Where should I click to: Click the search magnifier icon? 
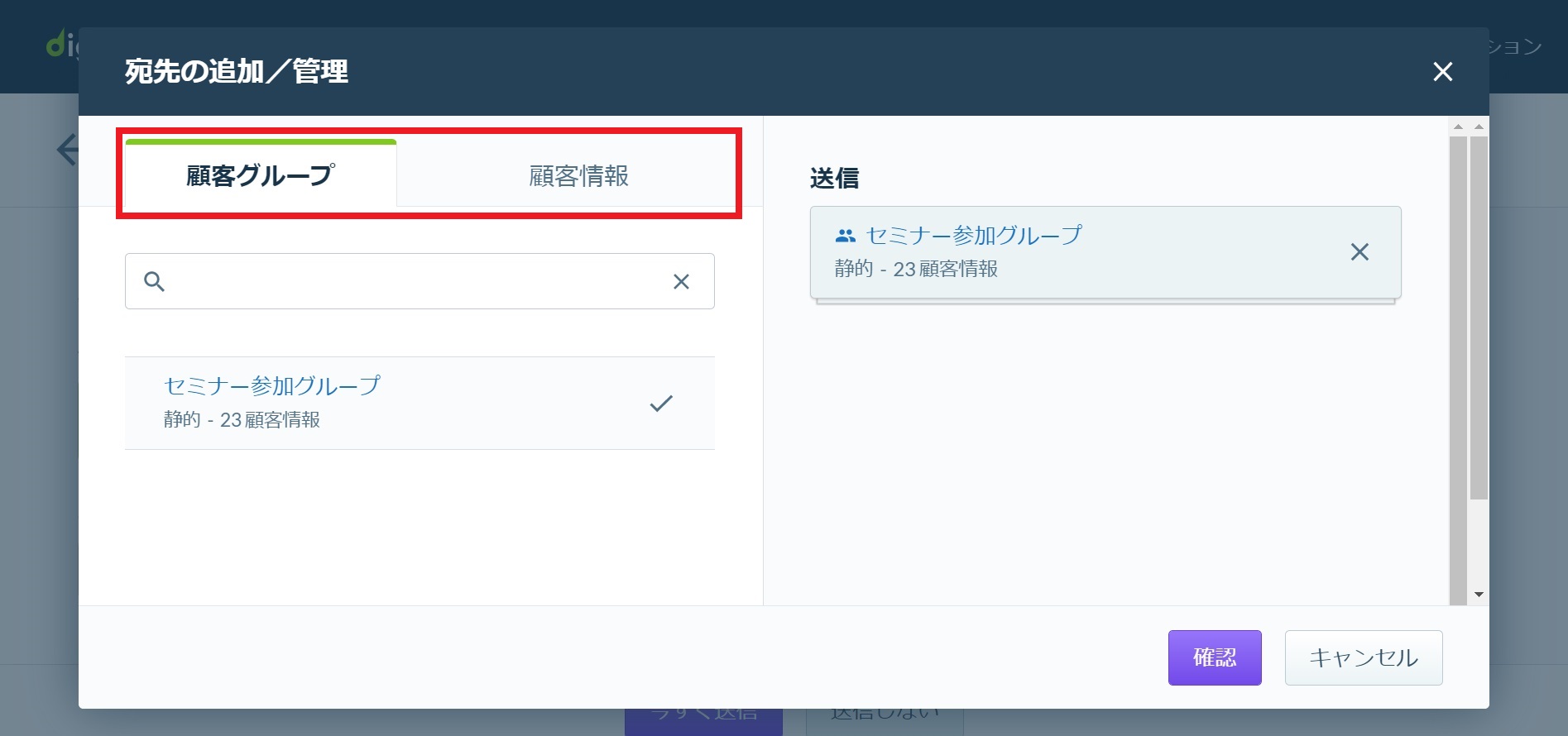tap(154, 281)
